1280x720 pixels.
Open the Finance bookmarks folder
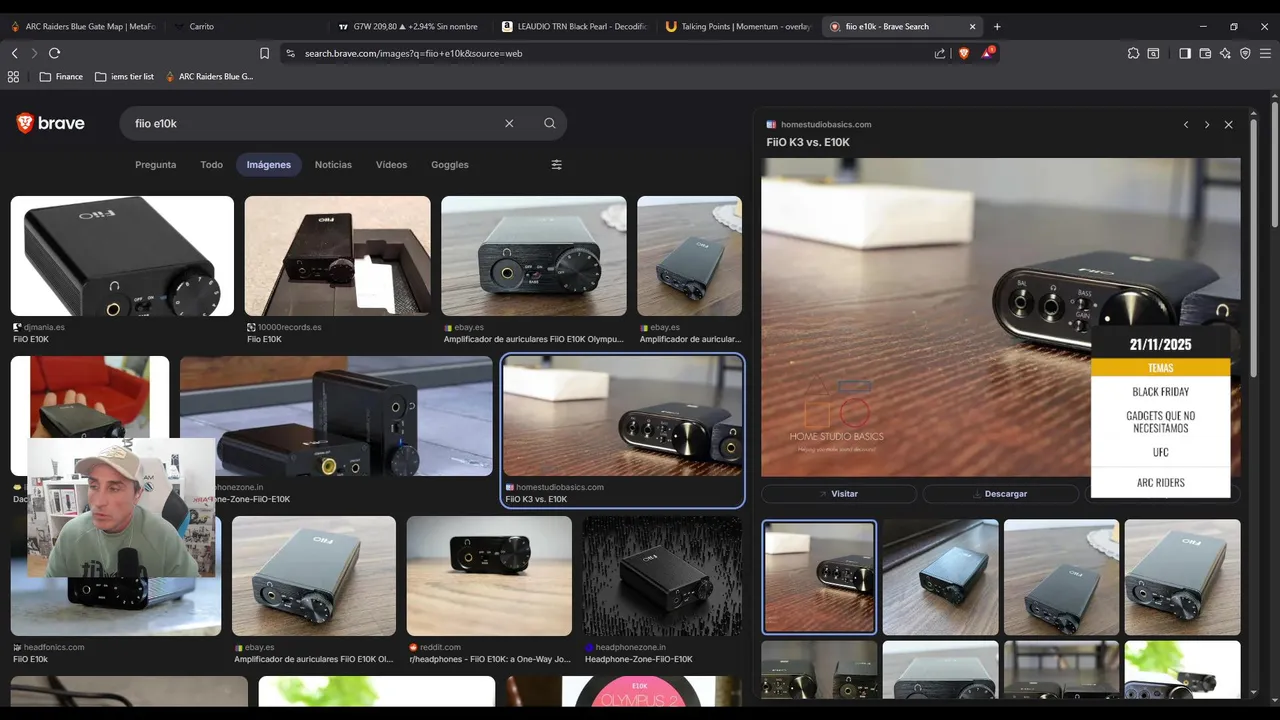(61, 76)
